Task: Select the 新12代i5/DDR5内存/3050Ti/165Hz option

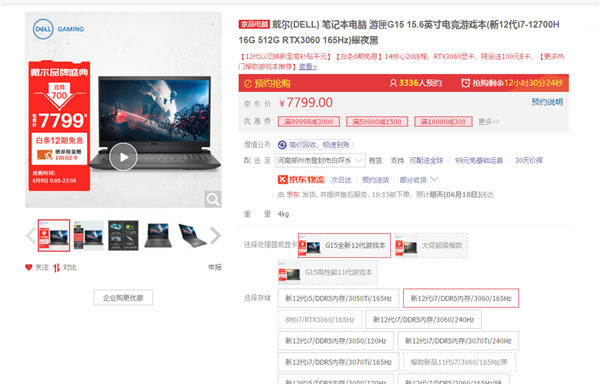Action: (x=338, y=298)
